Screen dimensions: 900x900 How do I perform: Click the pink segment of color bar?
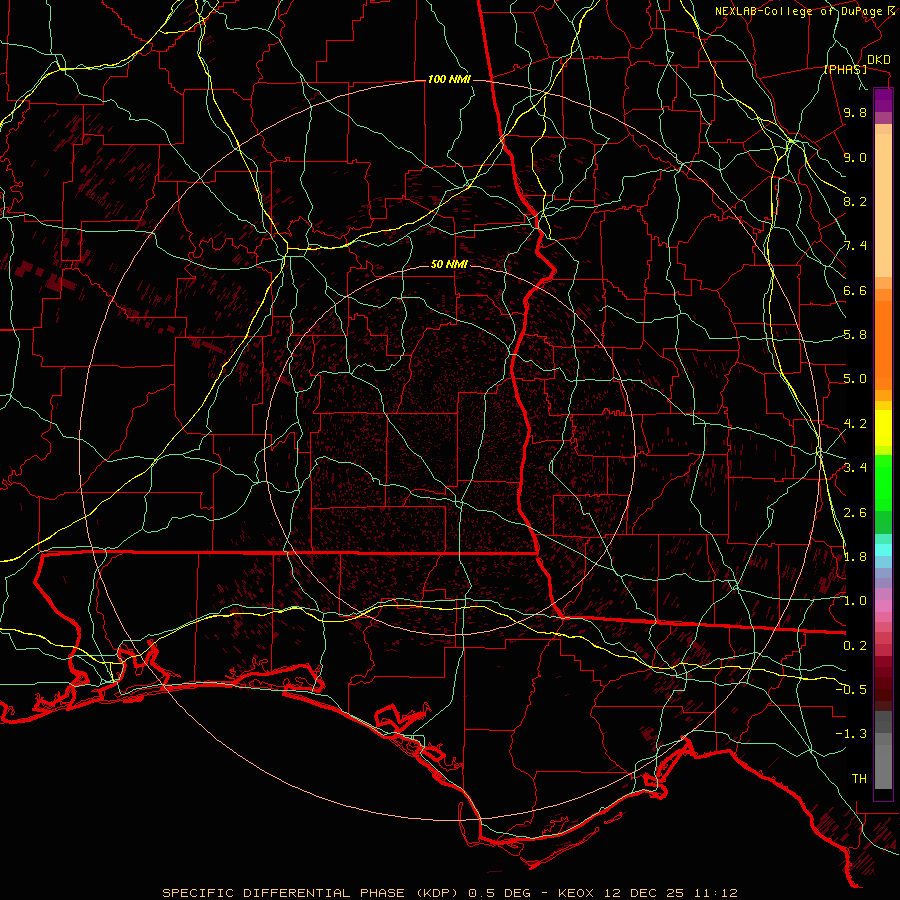(883, 606)
